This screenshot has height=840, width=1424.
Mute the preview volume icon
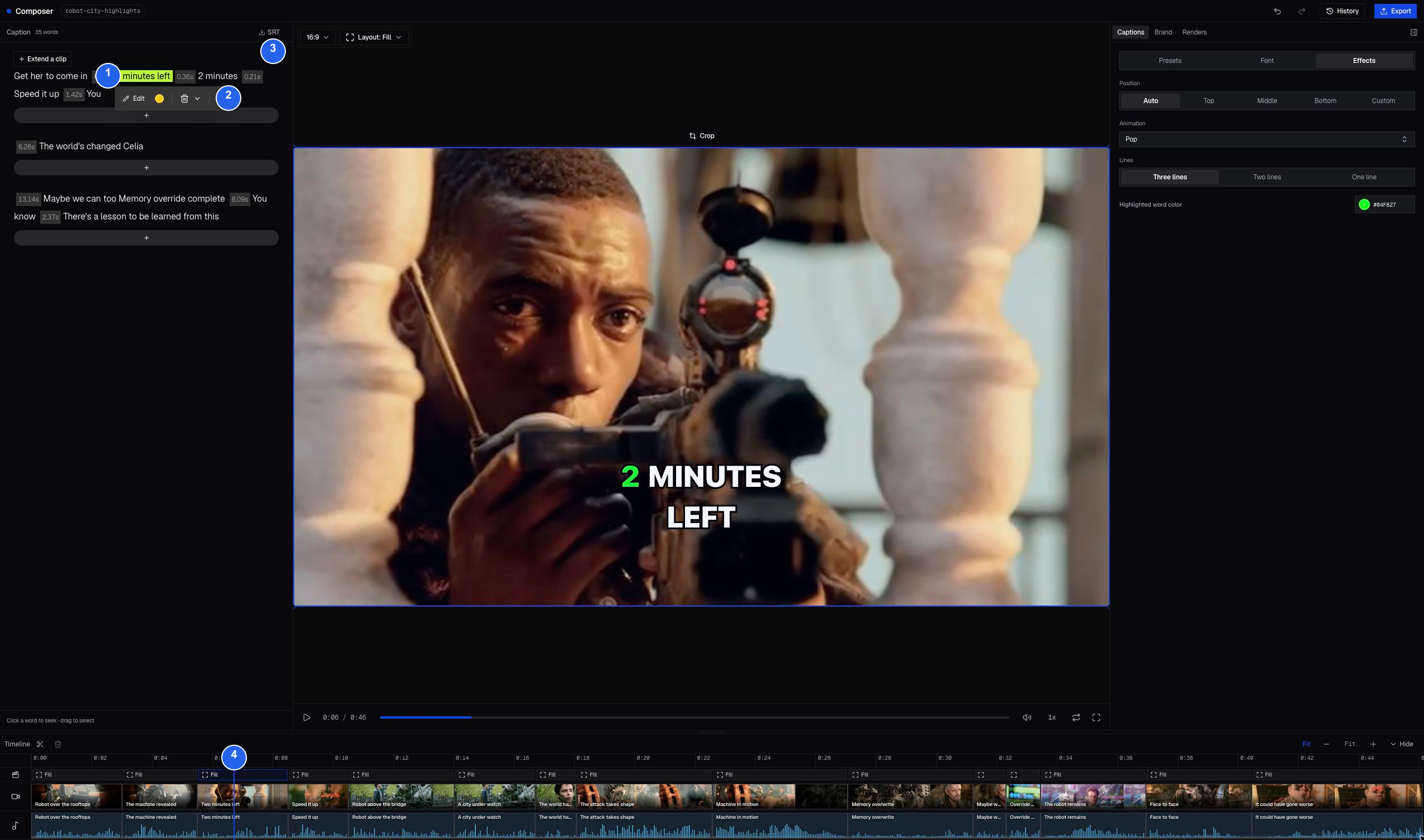click(1027, 717)
